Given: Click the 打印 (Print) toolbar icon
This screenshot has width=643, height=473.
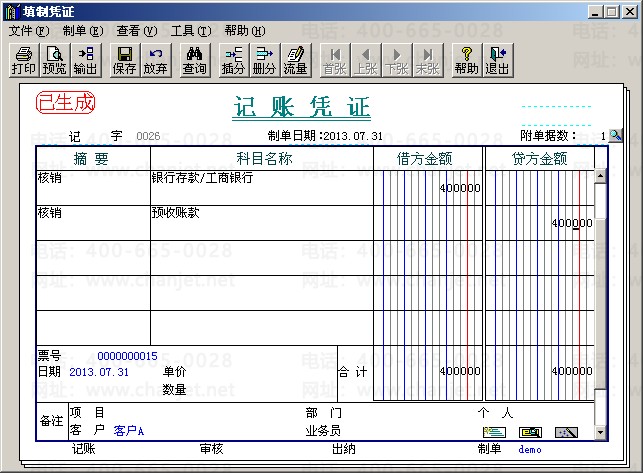Looking at the screenshot, I should pyautogui.click(x=22, y=60).
